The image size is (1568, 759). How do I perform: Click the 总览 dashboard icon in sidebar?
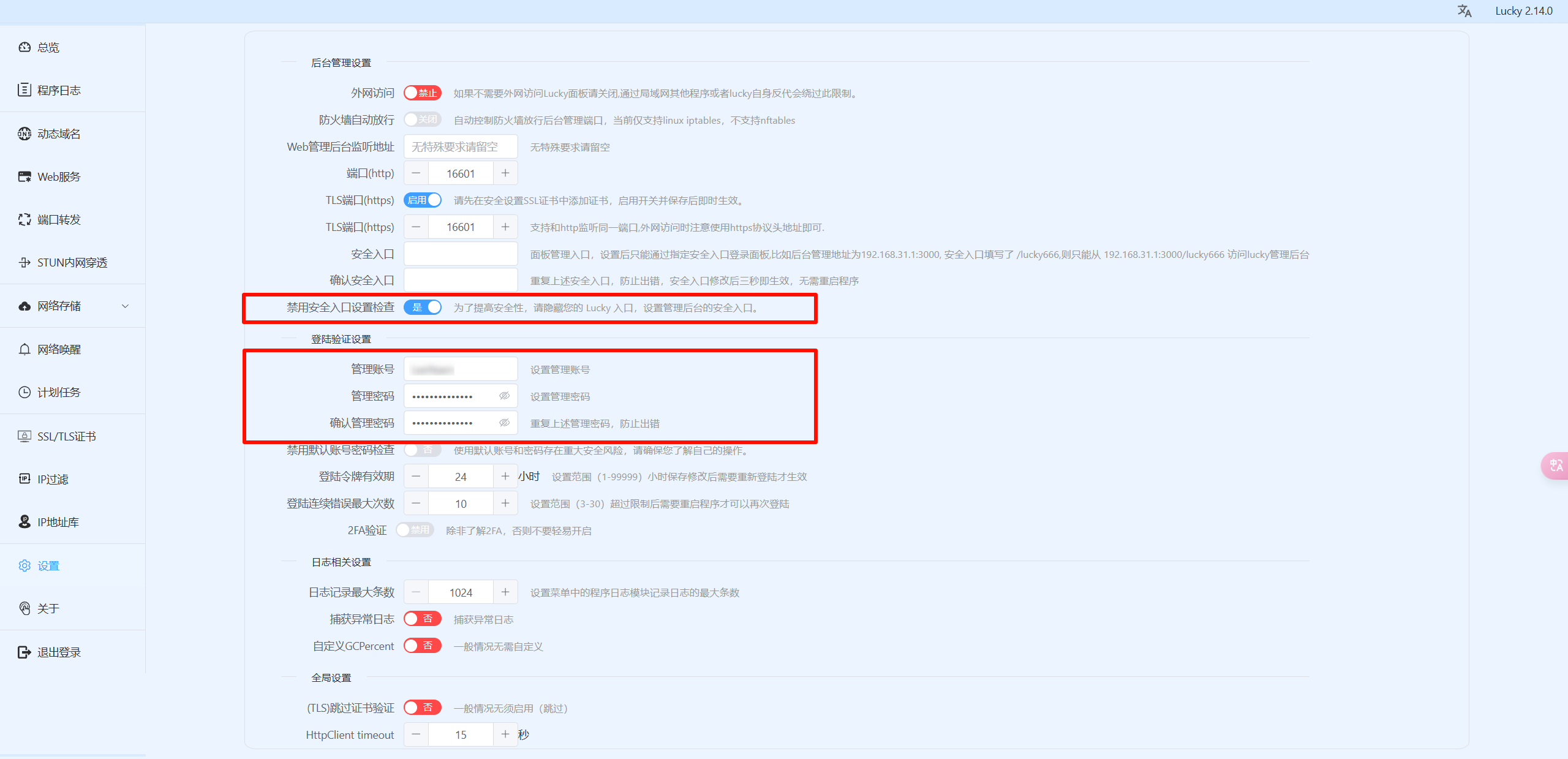coord(24,47)
